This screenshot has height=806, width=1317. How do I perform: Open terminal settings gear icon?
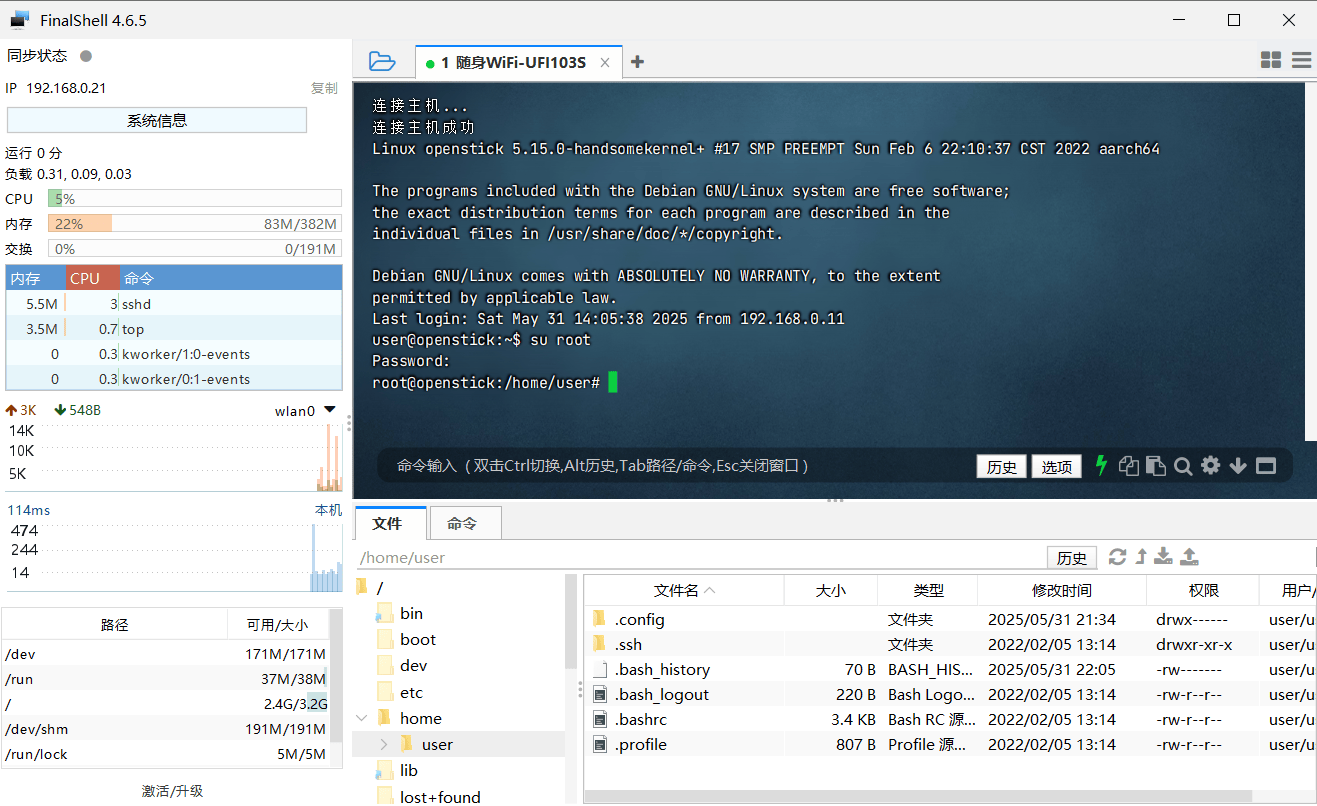click(x=1211, y=466)
